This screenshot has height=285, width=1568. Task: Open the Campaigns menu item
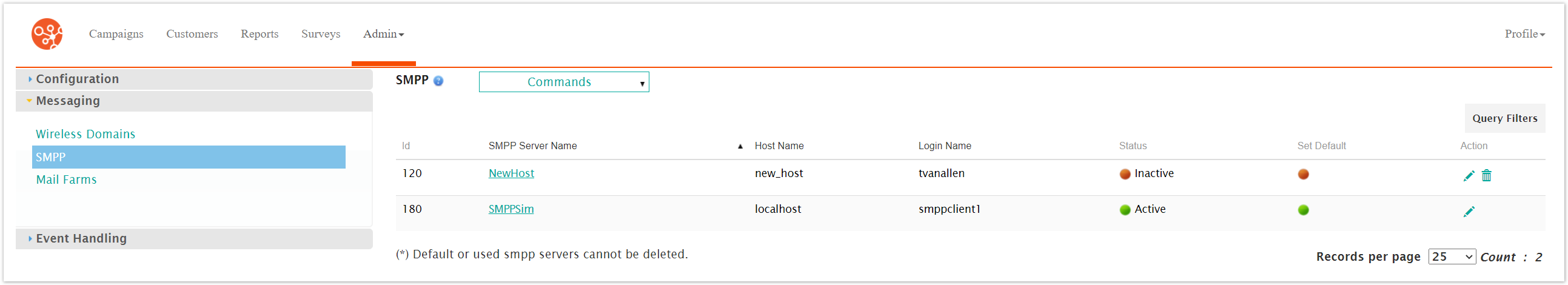[x=116, y=34]
